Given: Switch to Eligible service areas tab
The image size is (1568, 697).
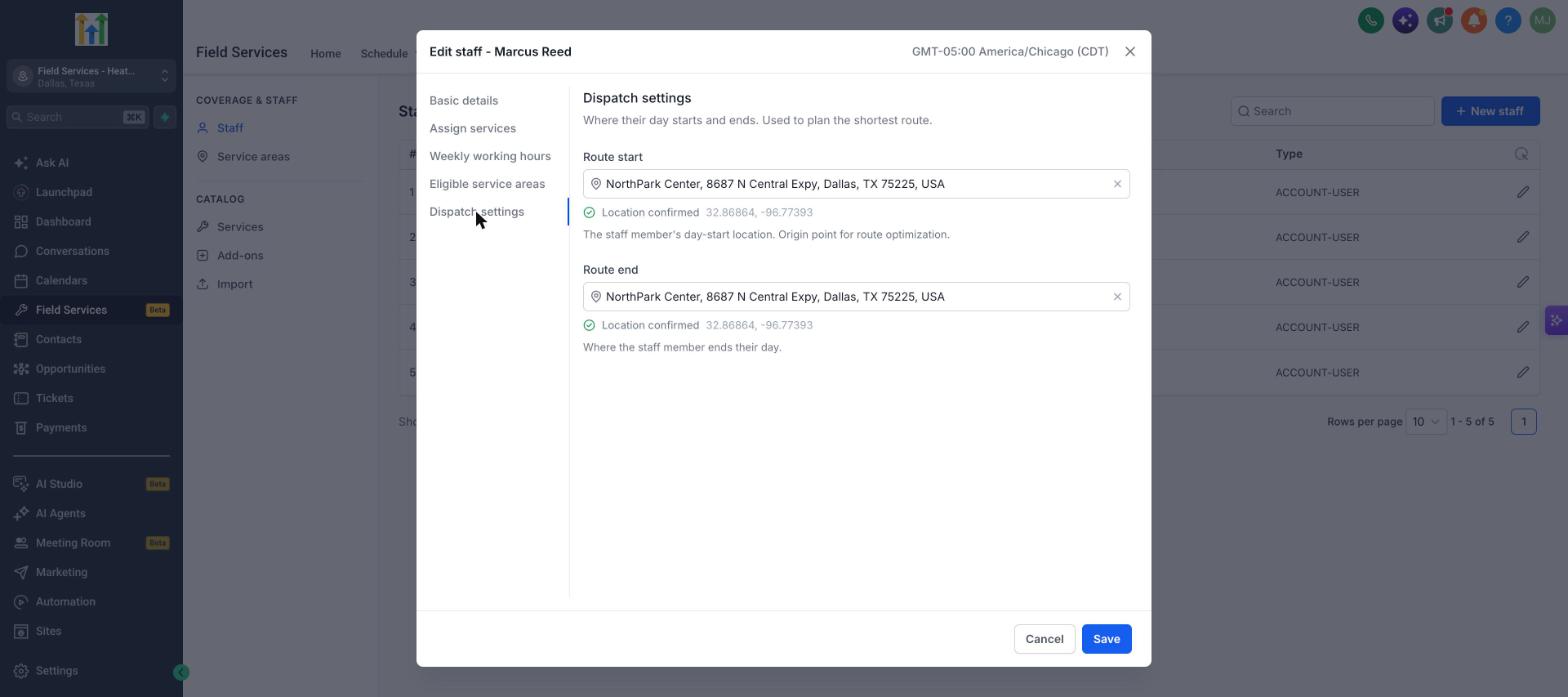Looking at the screenshot, I should 487,184.
